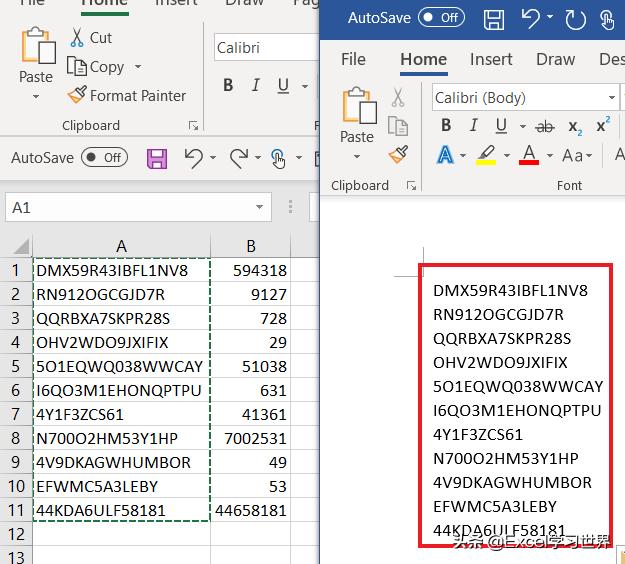This screenshot has width=625, height=564.
Task: Select cell containing 594318
Action: tap(251, 270)
